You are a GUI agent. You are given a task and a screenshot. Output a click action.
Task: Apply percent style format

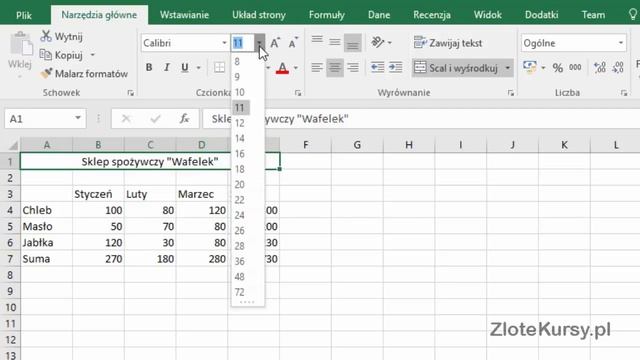(x=558, y=68)
